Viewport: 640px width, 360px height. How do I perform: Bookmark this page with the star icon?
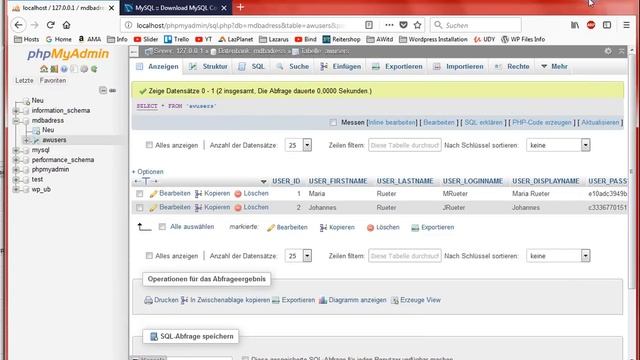(417, 25)
